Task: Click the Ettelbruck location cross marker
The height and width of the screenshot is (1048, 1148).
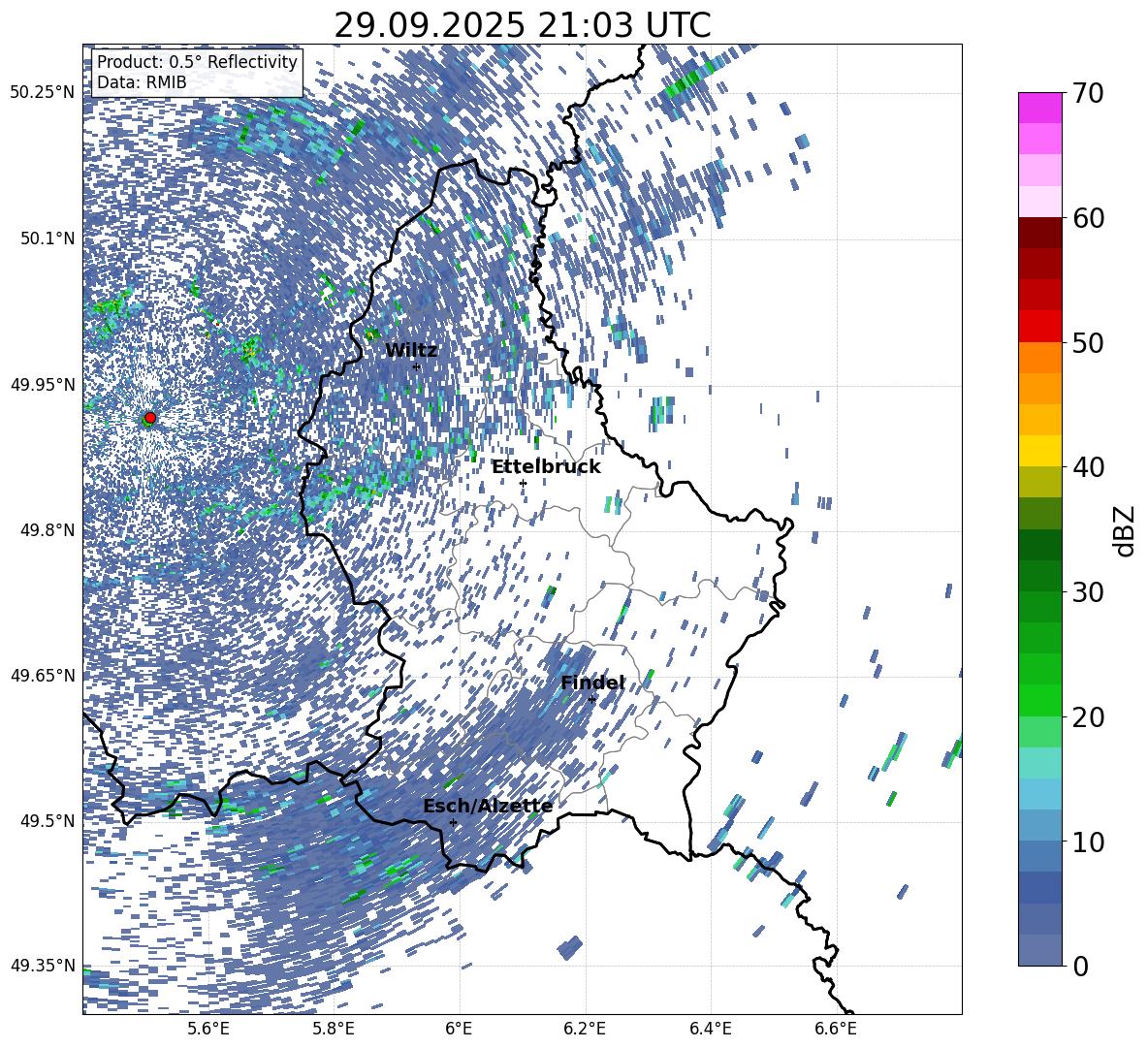Action: pos(523,483)
